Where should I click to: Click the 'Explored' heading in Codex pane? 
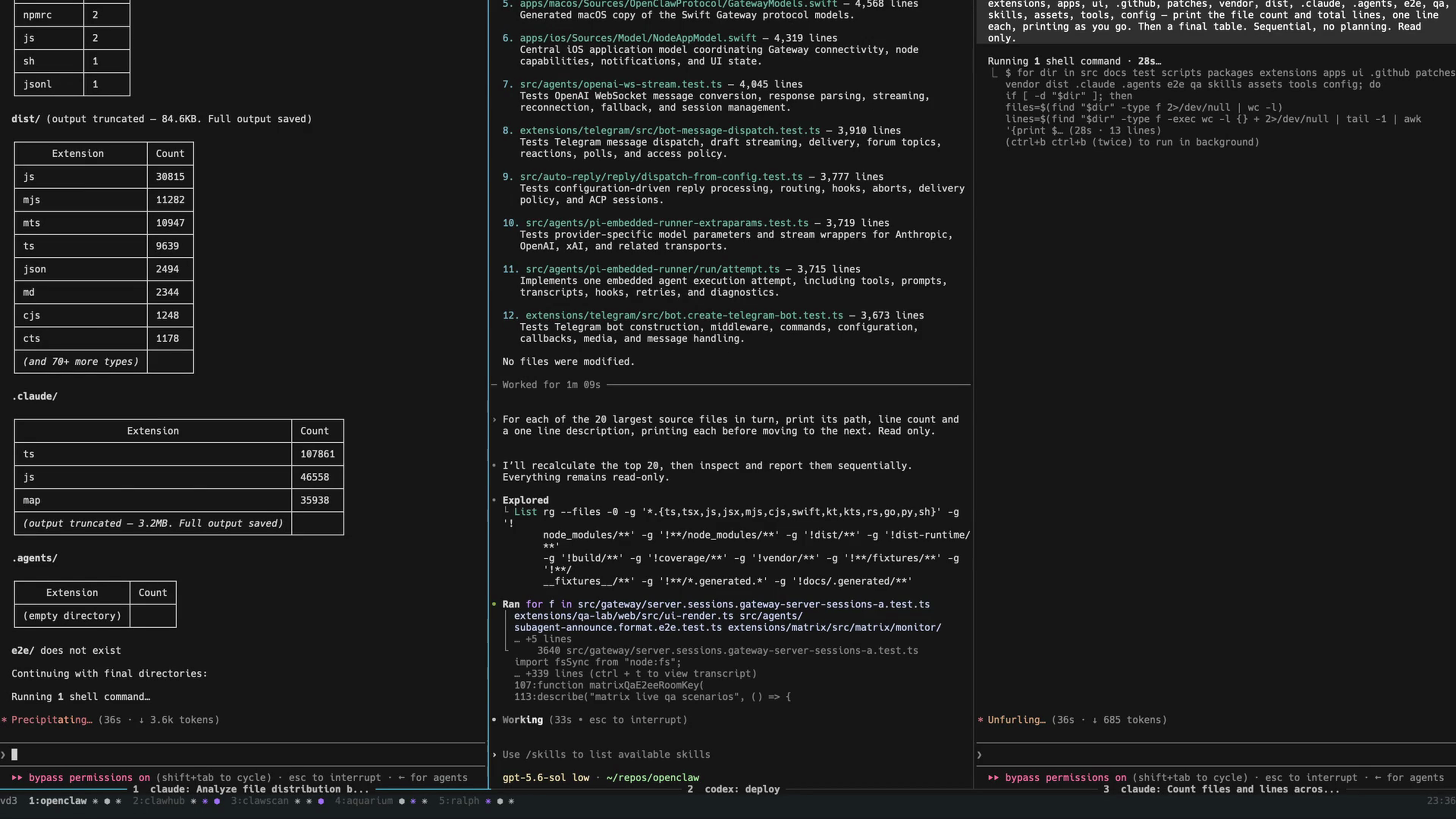(x=525, y=500)
